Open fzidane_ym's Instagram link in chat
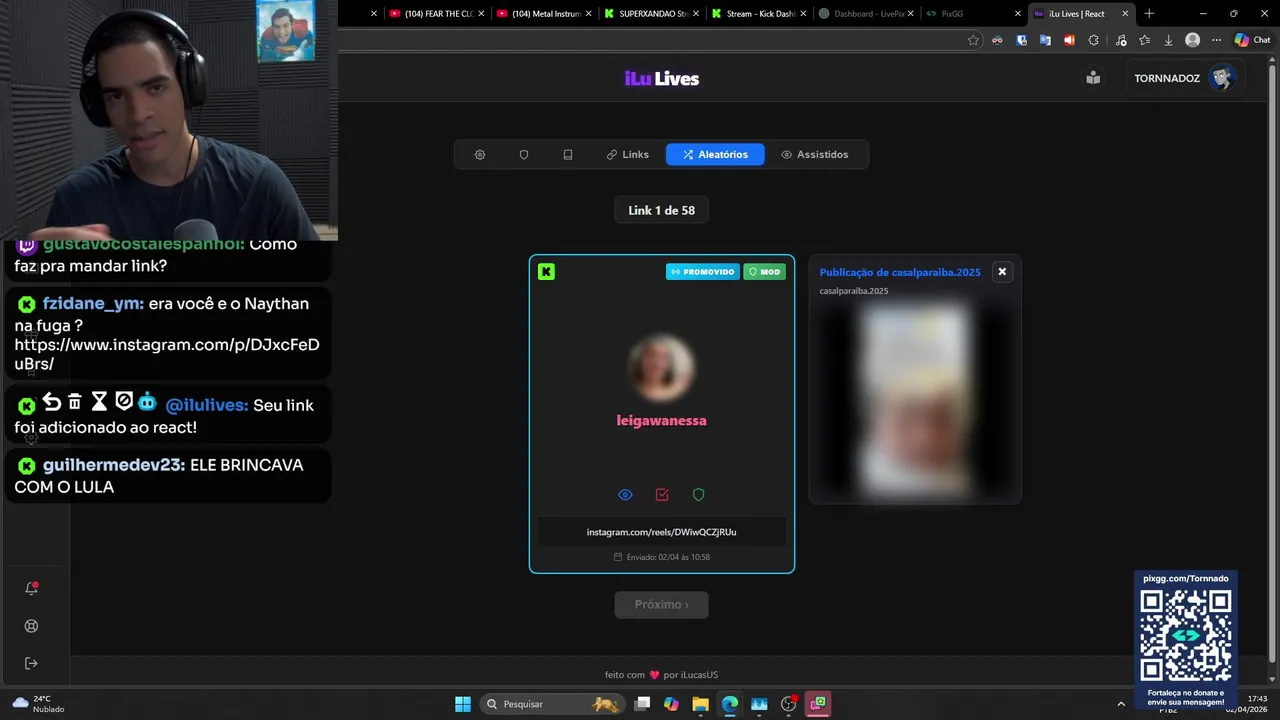 [x=167, y=354]
